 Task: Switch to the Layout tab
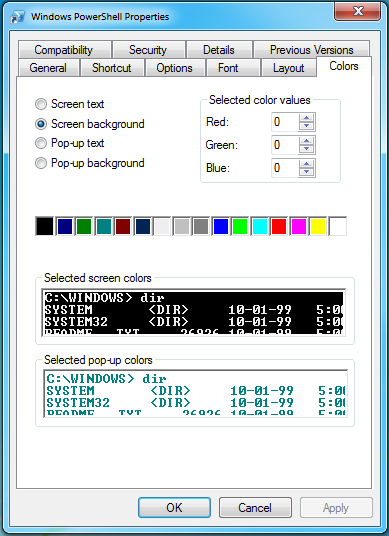pos(289,68)
